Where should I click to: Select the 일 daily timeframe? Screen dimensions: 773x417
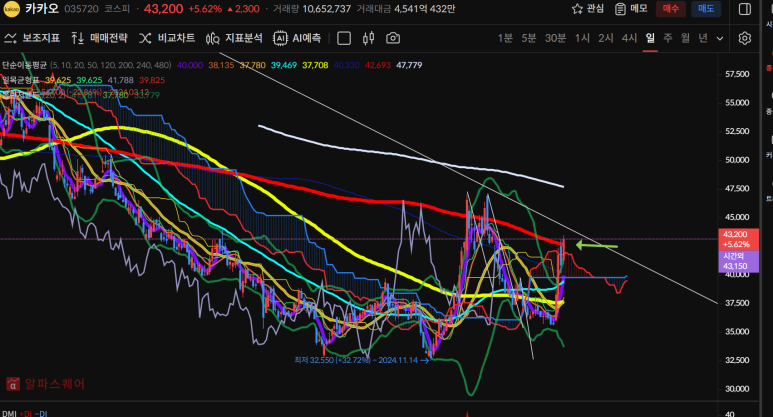click(650, 38)
